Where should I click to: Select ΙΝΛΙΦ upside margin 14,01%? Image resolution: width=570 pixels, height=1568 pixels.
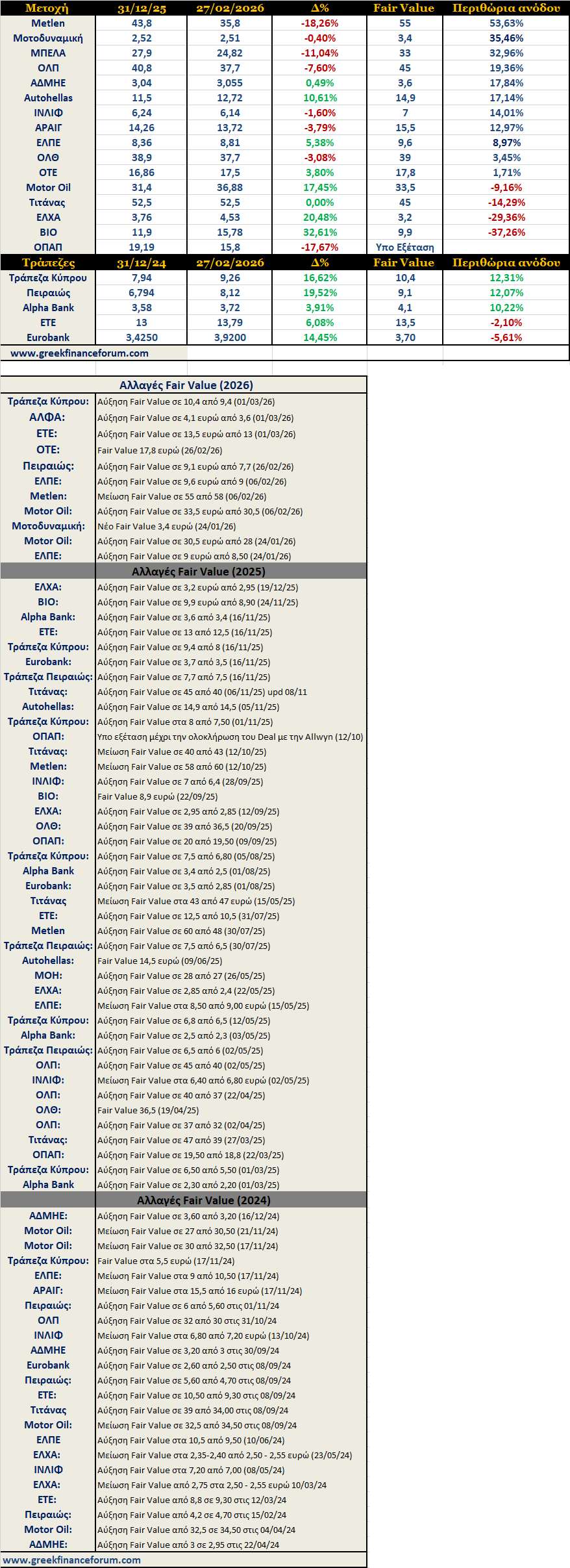pyautogui.click(x=506, y=113)
